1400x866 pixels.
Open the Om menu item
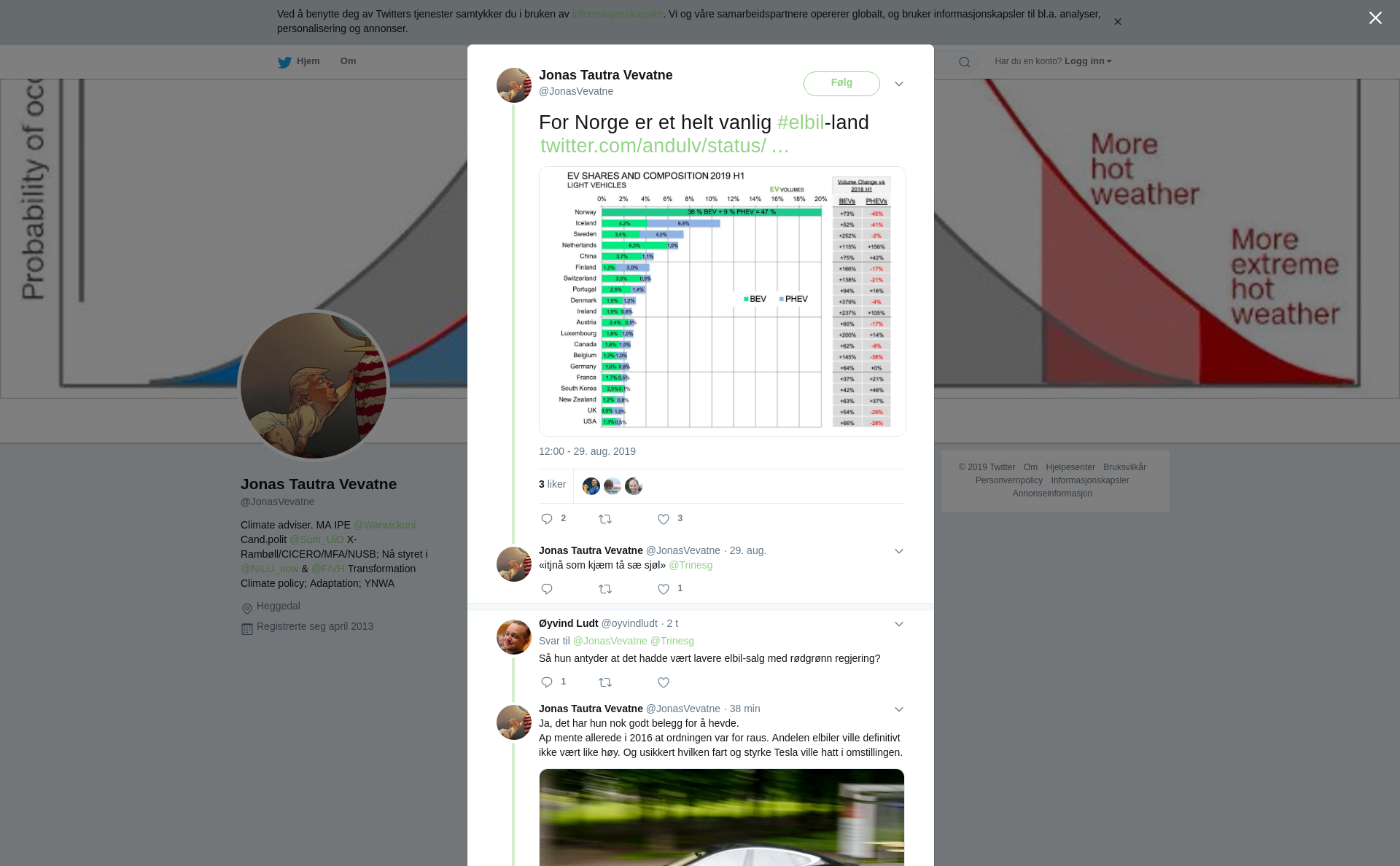click(348, 61)
